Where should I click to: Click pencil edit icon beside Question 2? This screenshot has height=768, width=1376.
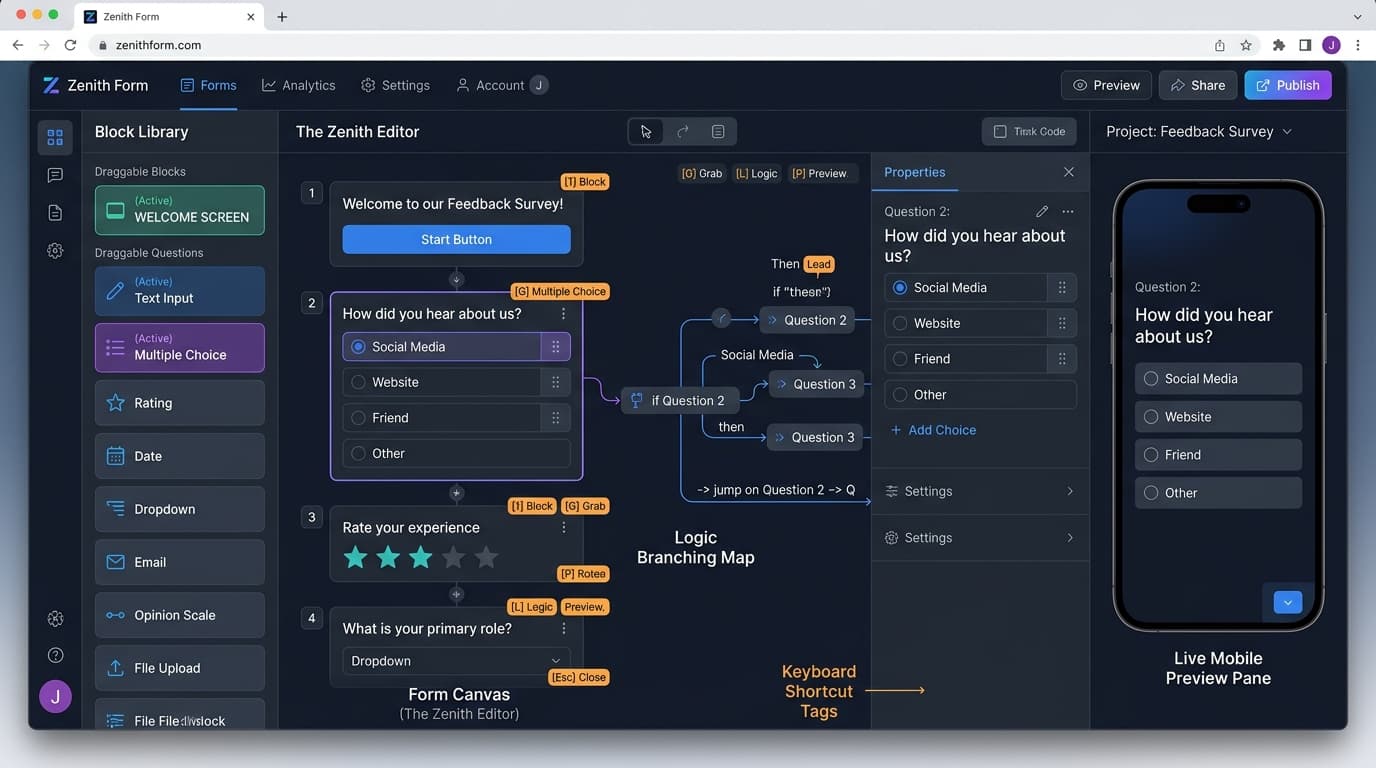point(1042,211)
